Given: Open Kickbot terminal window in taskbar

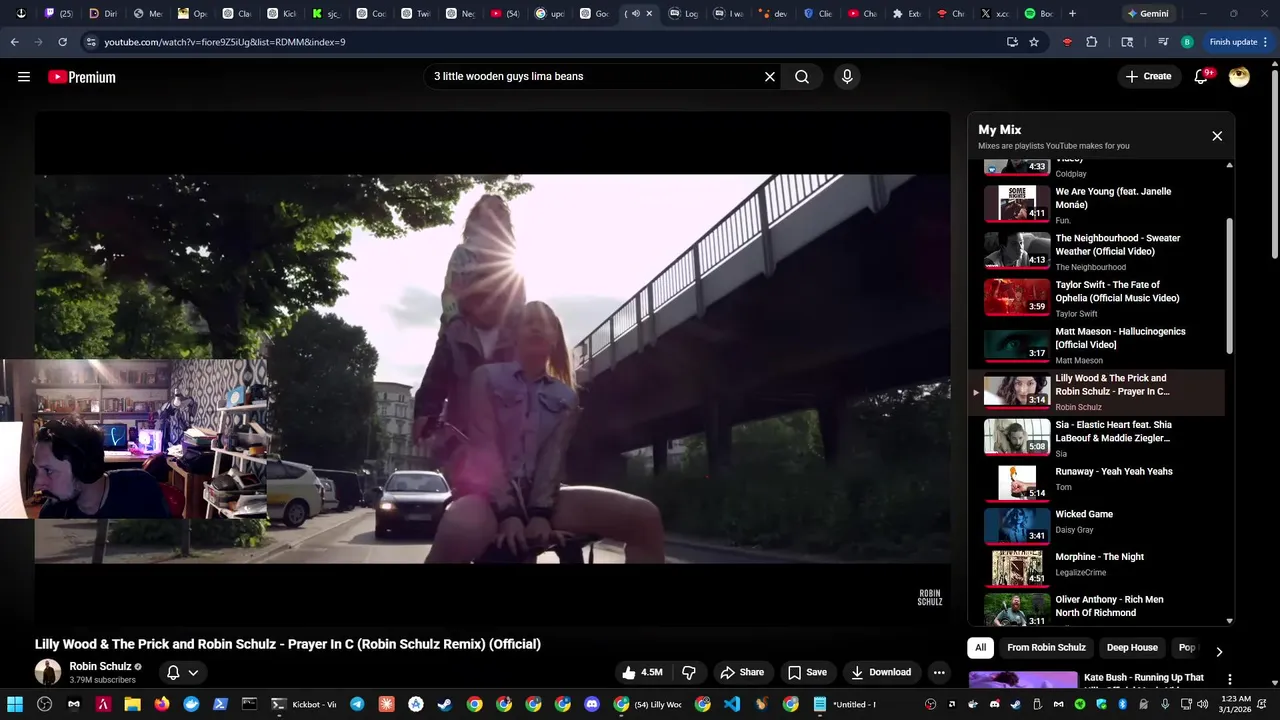Looking at the screenshot, I should pyautogui.click(x=303, y=704).
